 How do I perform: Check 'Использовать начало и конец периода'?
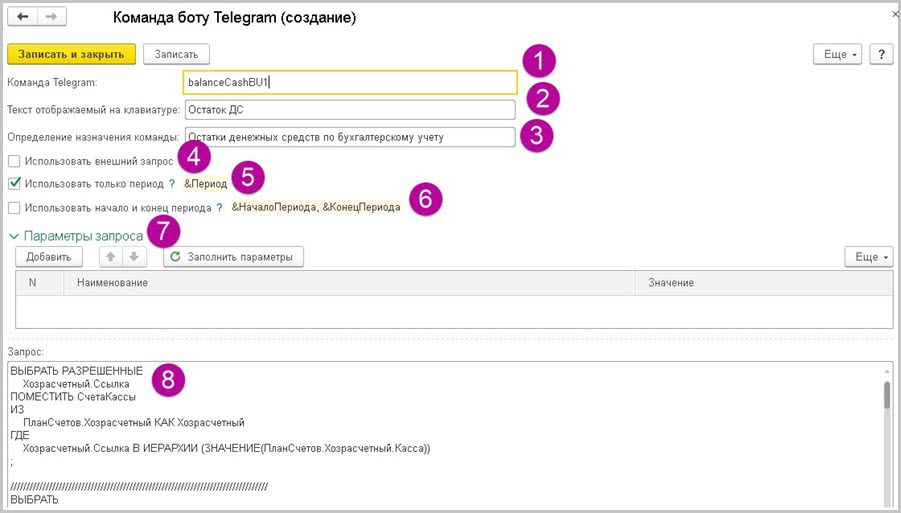[14, 208]
